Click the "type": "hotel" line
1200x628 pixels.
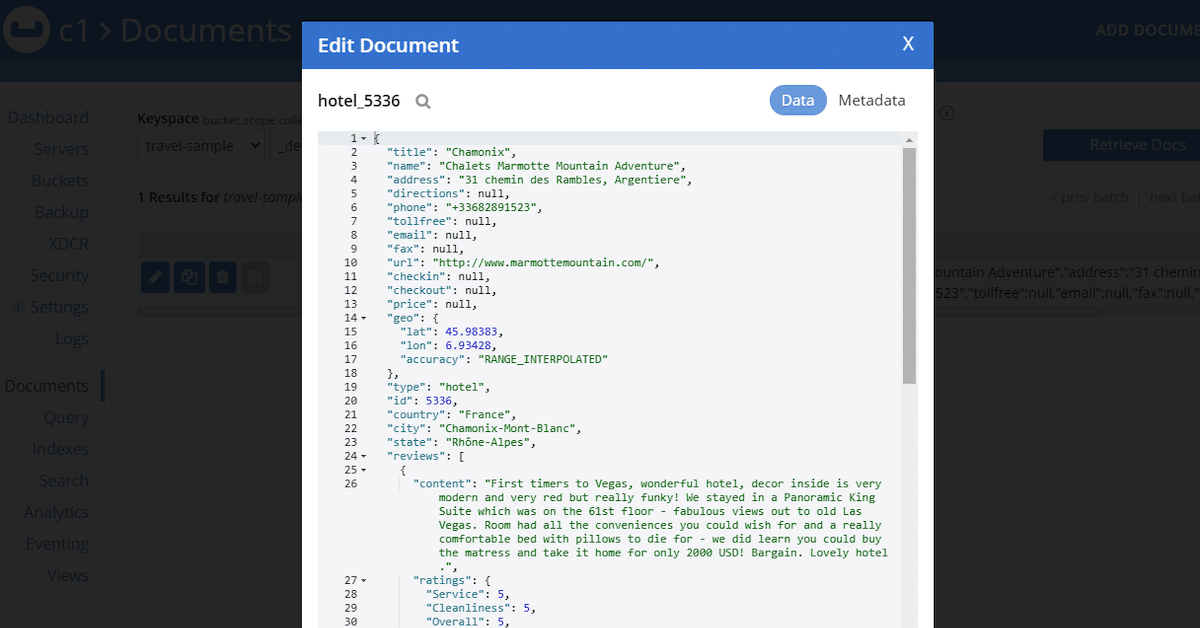click(x=438, y=387)
